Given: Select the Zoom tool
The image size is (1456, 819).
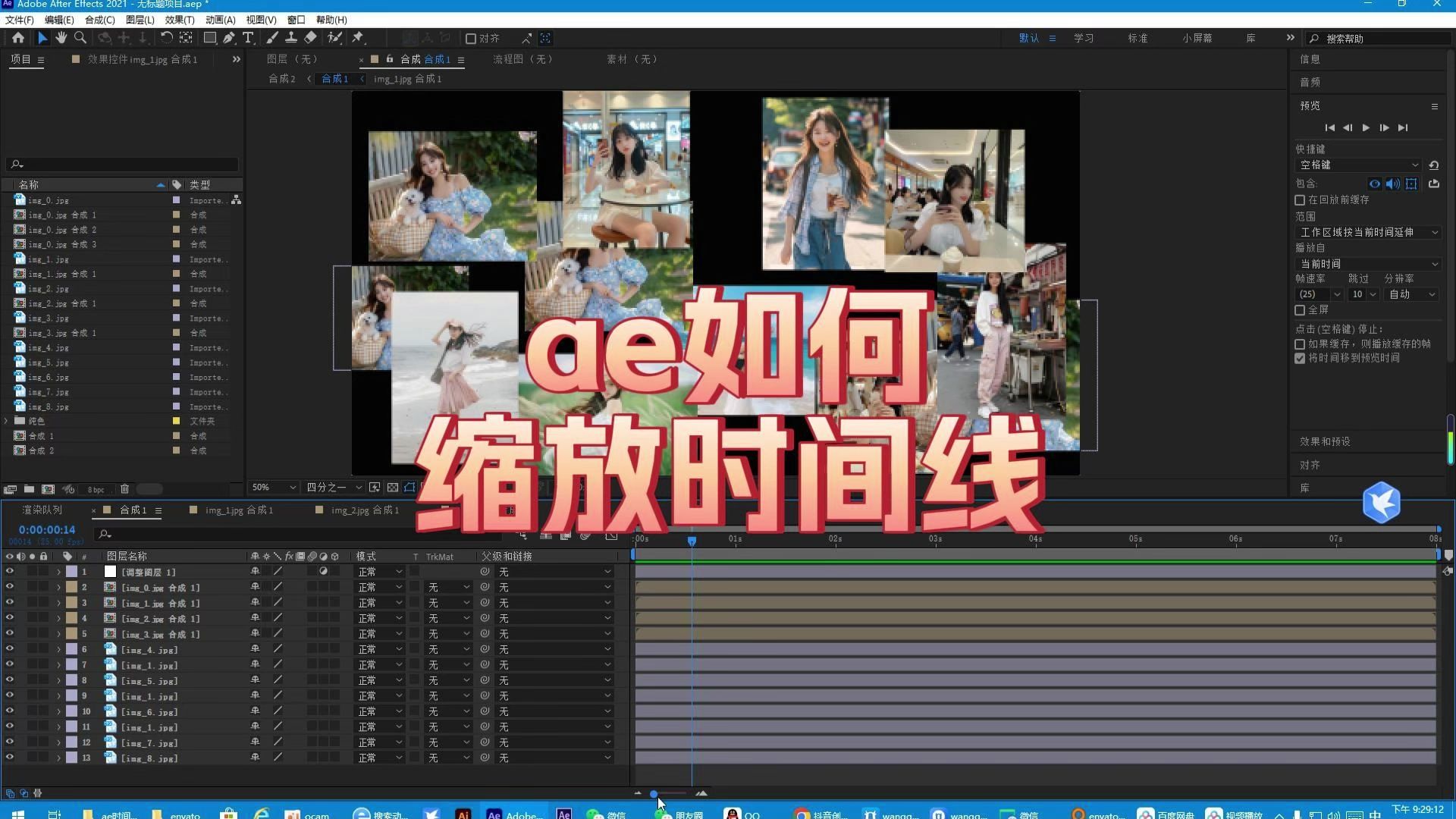Looking at the screenshot, I should [80, 38].
